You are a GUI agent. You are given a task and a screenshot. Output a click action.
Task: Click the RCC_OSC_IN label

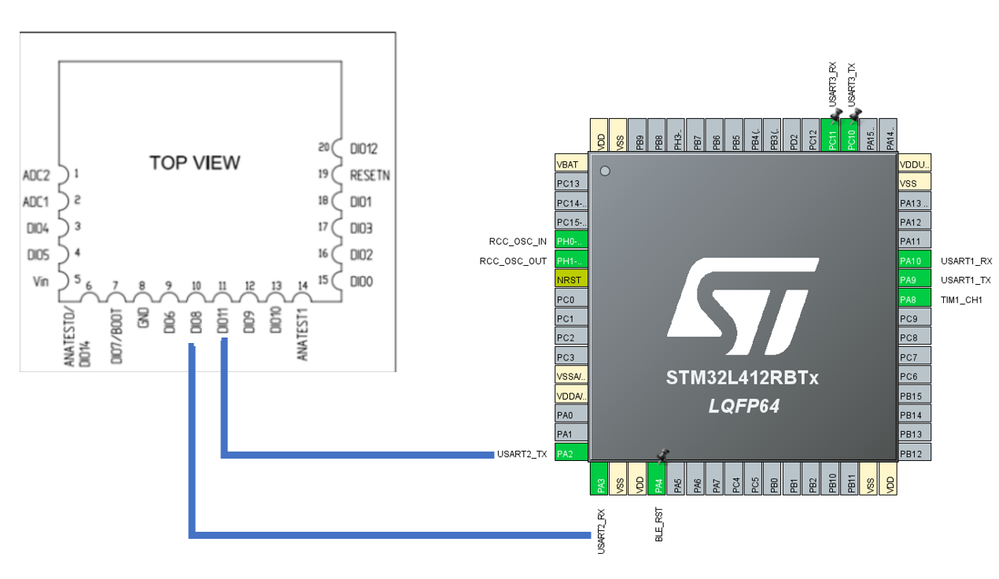[x=517, y=241]
